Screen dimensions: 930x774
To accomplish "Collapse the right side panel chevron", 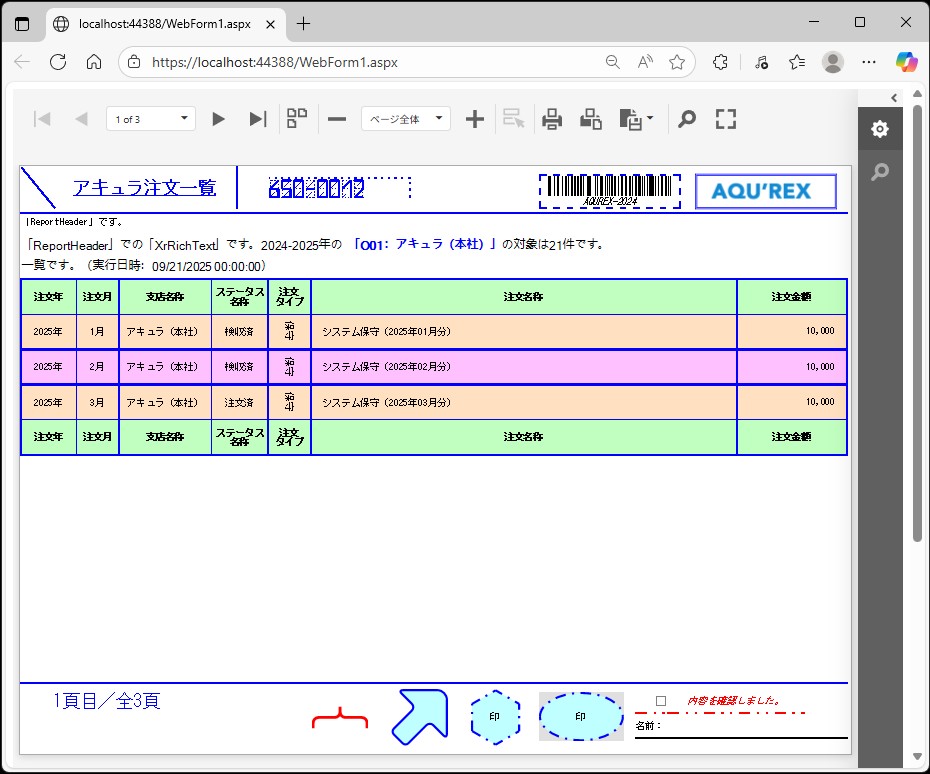I will tap(894, 97).
